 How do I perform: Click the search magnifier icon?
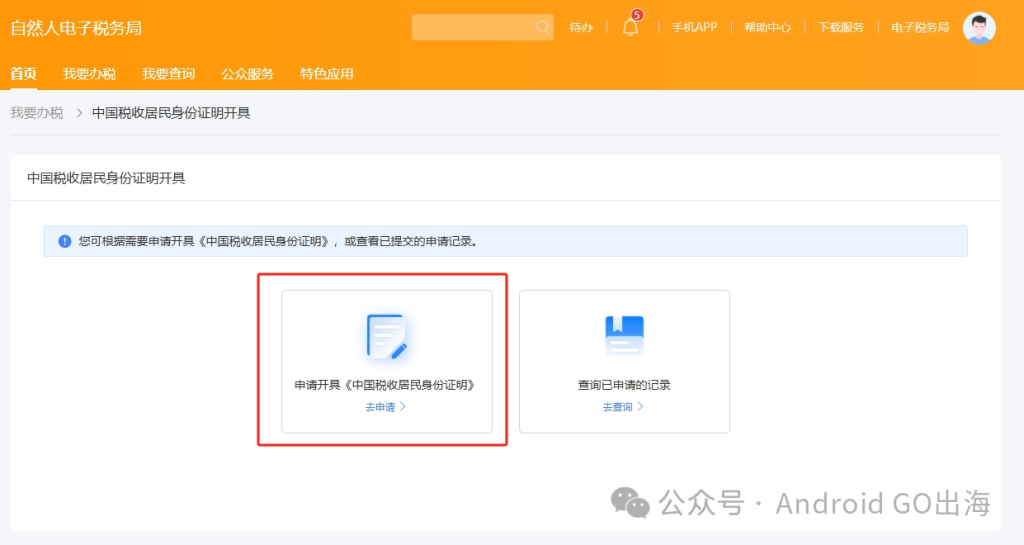click(x=543, y=27)
